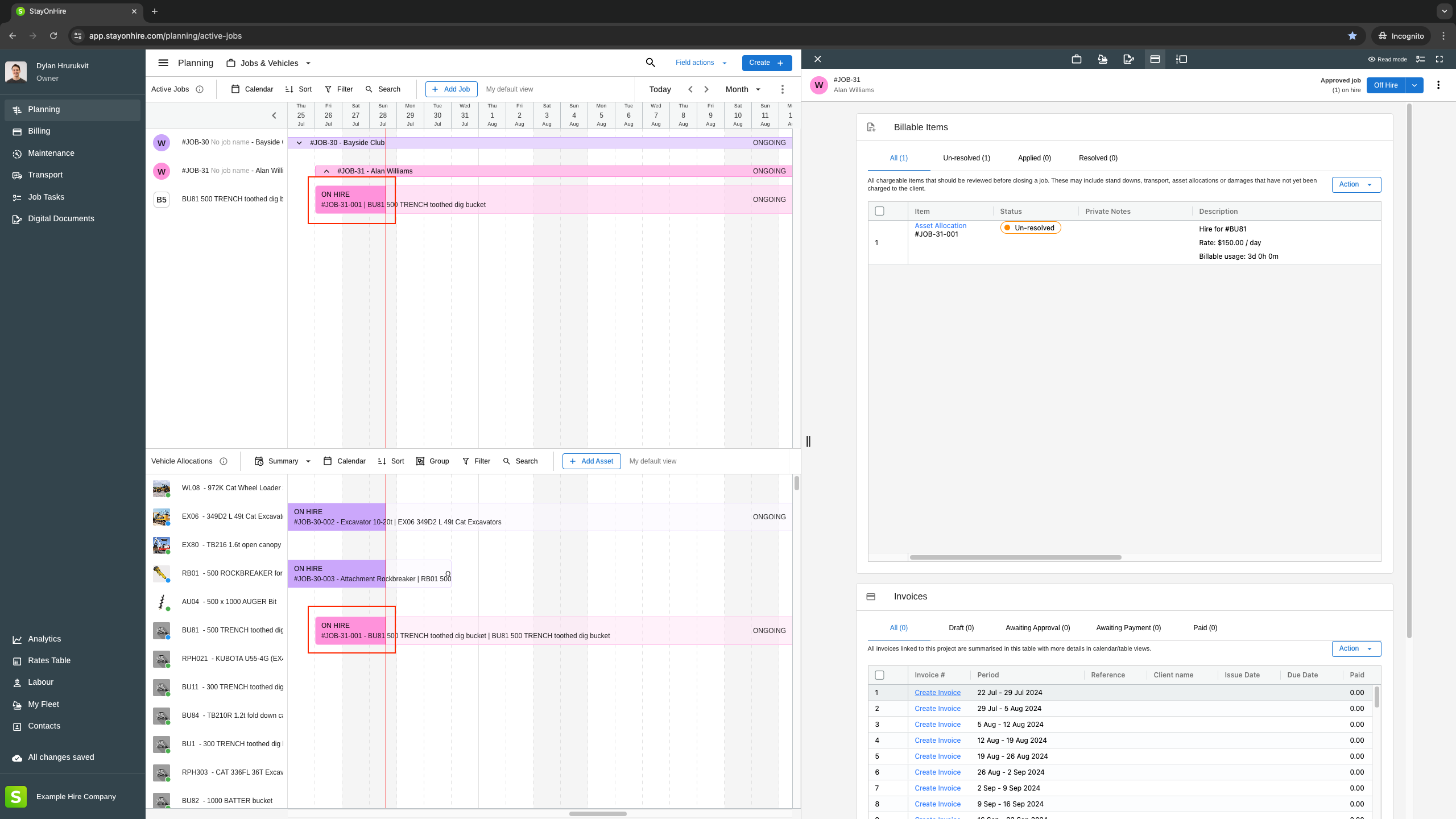Viewport: 1456px width, 819px height.
Task: Select the Awaiting Payment (0) invoices tab
Action: point(1128,628)
